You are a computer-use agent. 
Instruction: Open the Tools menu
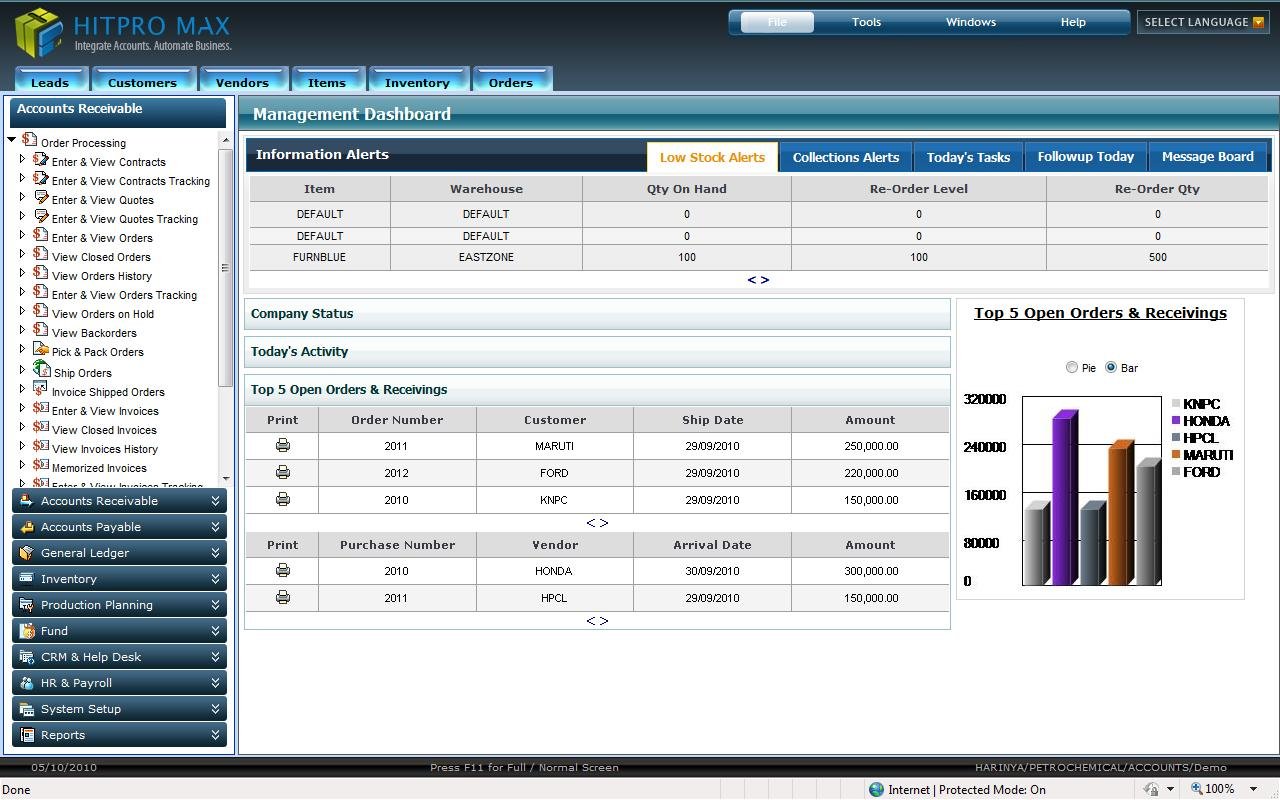click(866, 22)
